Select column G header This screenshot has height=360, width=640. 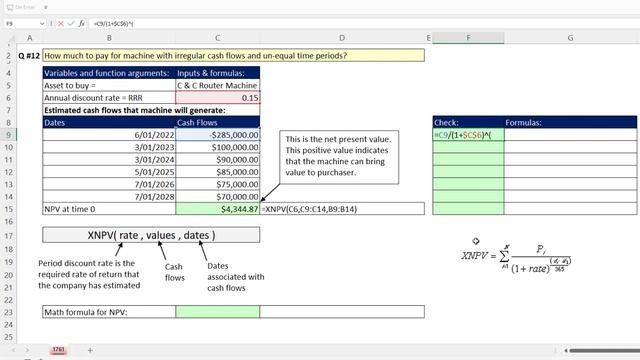point(570,38)
